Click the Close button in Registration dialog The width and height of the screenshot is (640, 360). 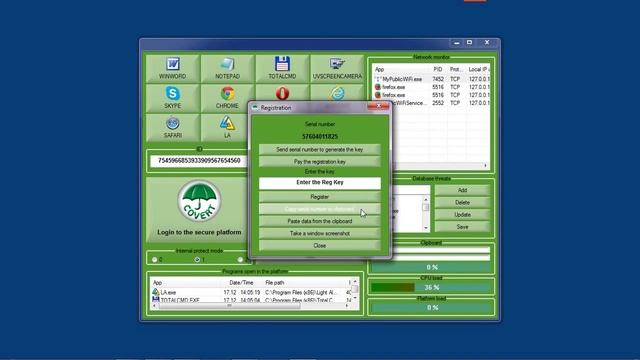320,246
